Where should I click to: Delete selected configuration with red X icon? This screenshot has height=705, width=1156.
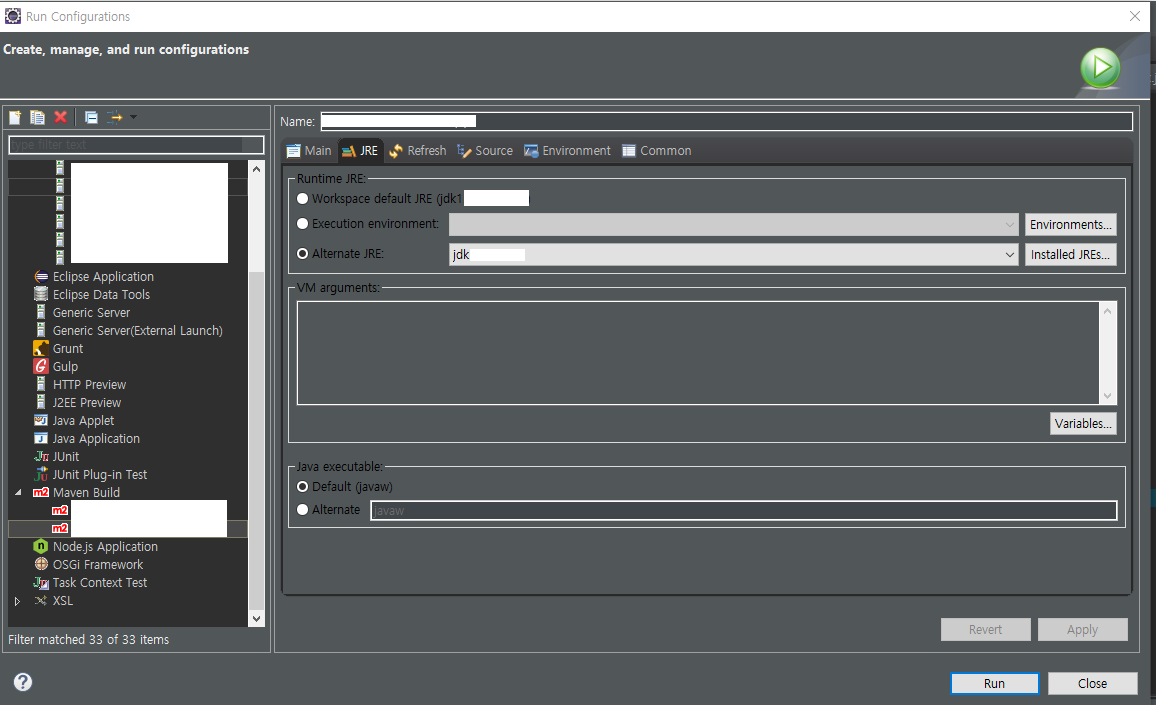[60, 117]
